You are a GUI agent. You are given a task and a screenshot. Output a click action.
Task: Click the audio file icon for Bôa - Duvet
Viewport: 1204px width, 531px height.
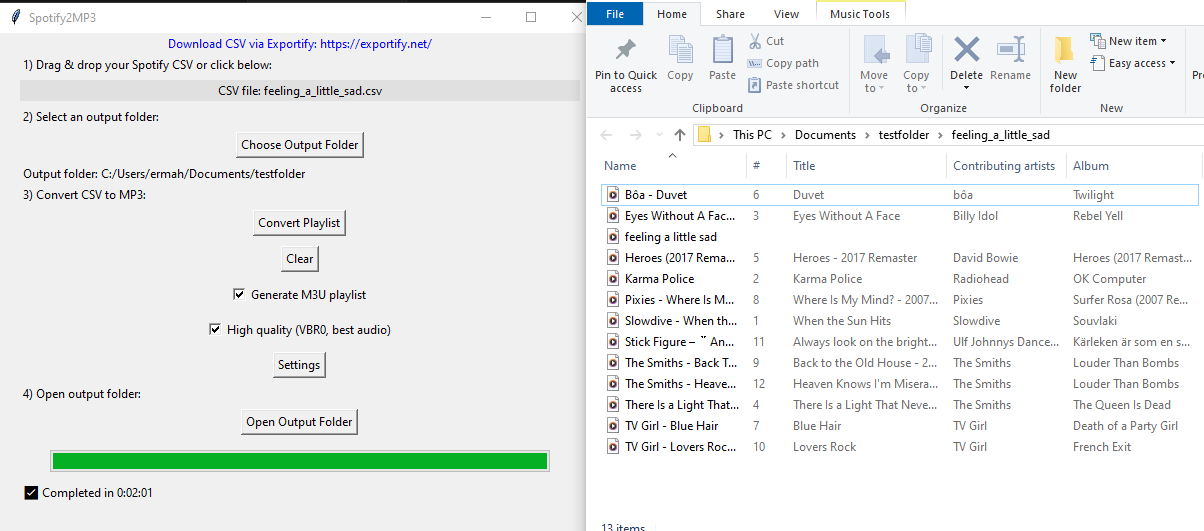pos(614,195)
